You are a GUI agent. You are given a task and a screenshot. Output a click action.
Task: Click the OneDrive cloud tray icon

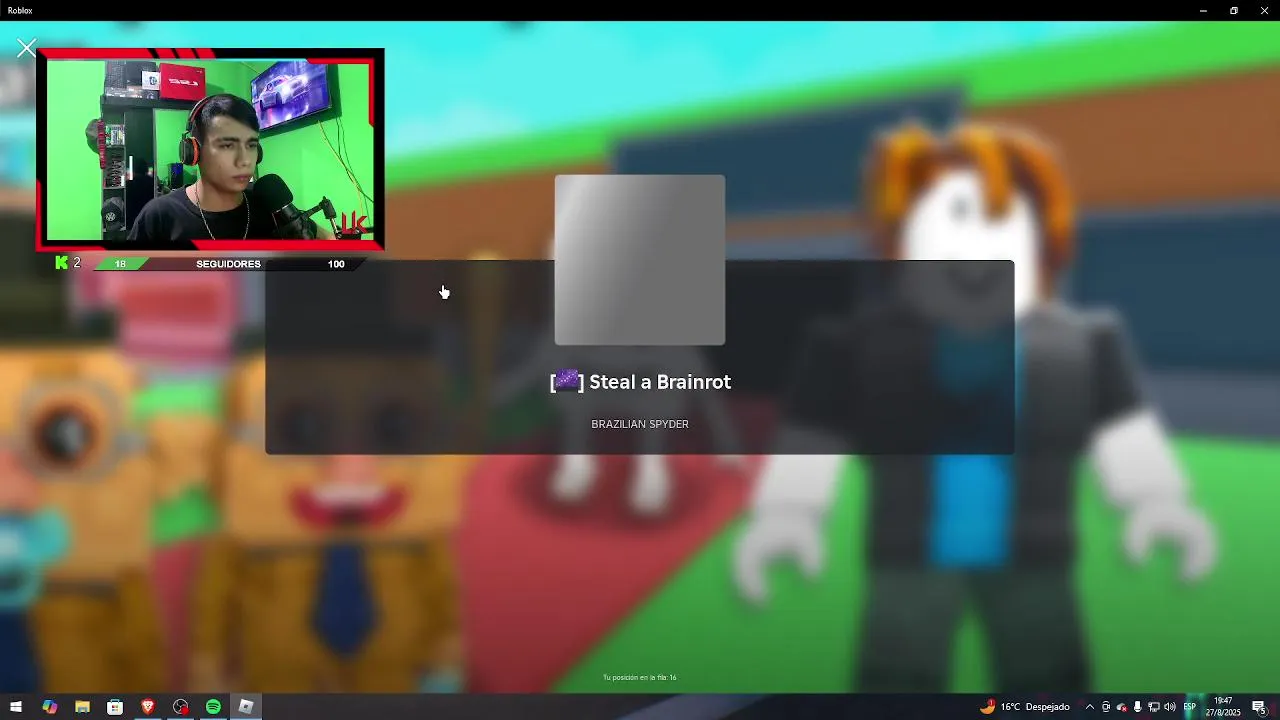[x=1121, y=707]
